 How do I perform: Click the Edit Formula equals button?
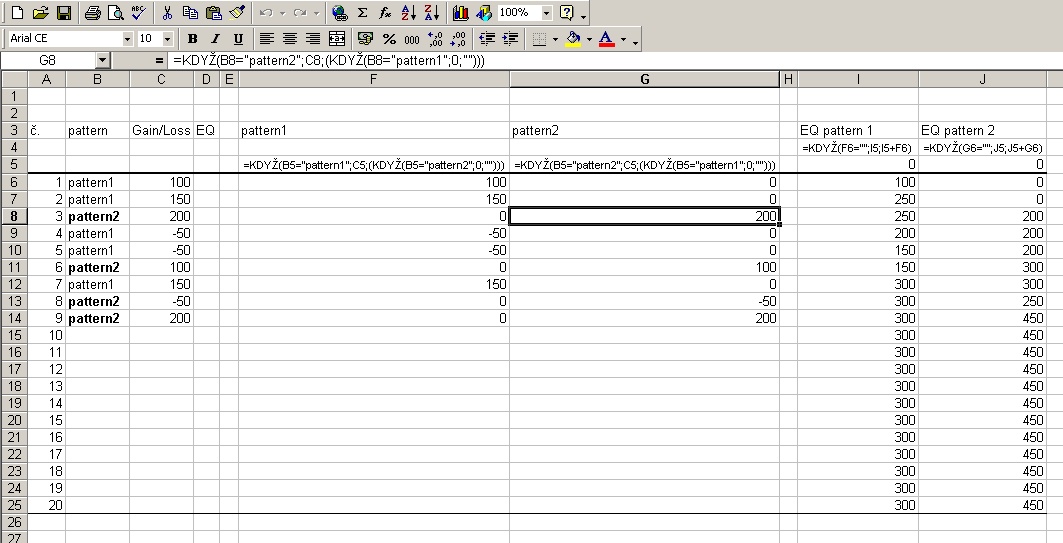[x=159, y=60]
